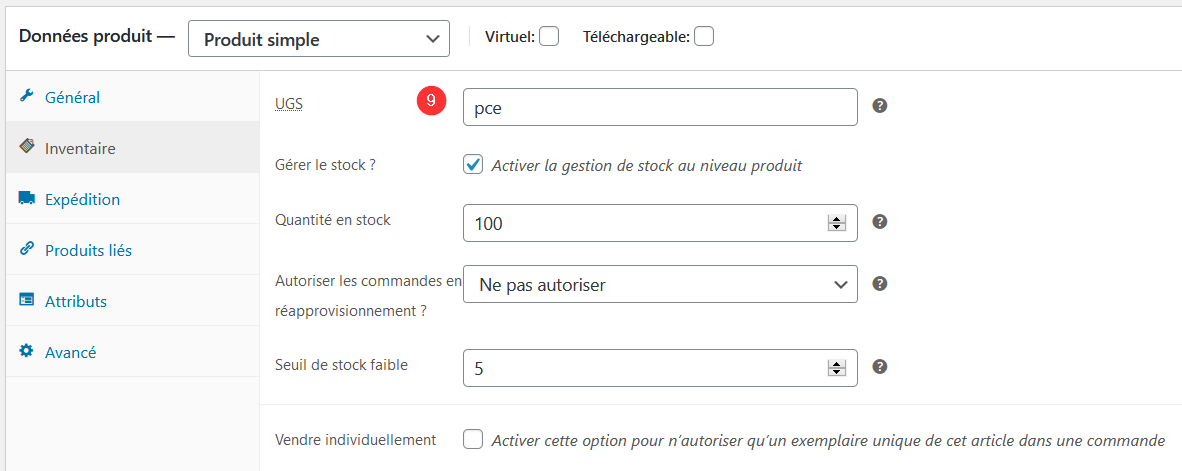This screenshot has width=1182, height=471.
Task: Click the truck icon for Expédition
Action: pyautogui.click(x=26, y=198)
